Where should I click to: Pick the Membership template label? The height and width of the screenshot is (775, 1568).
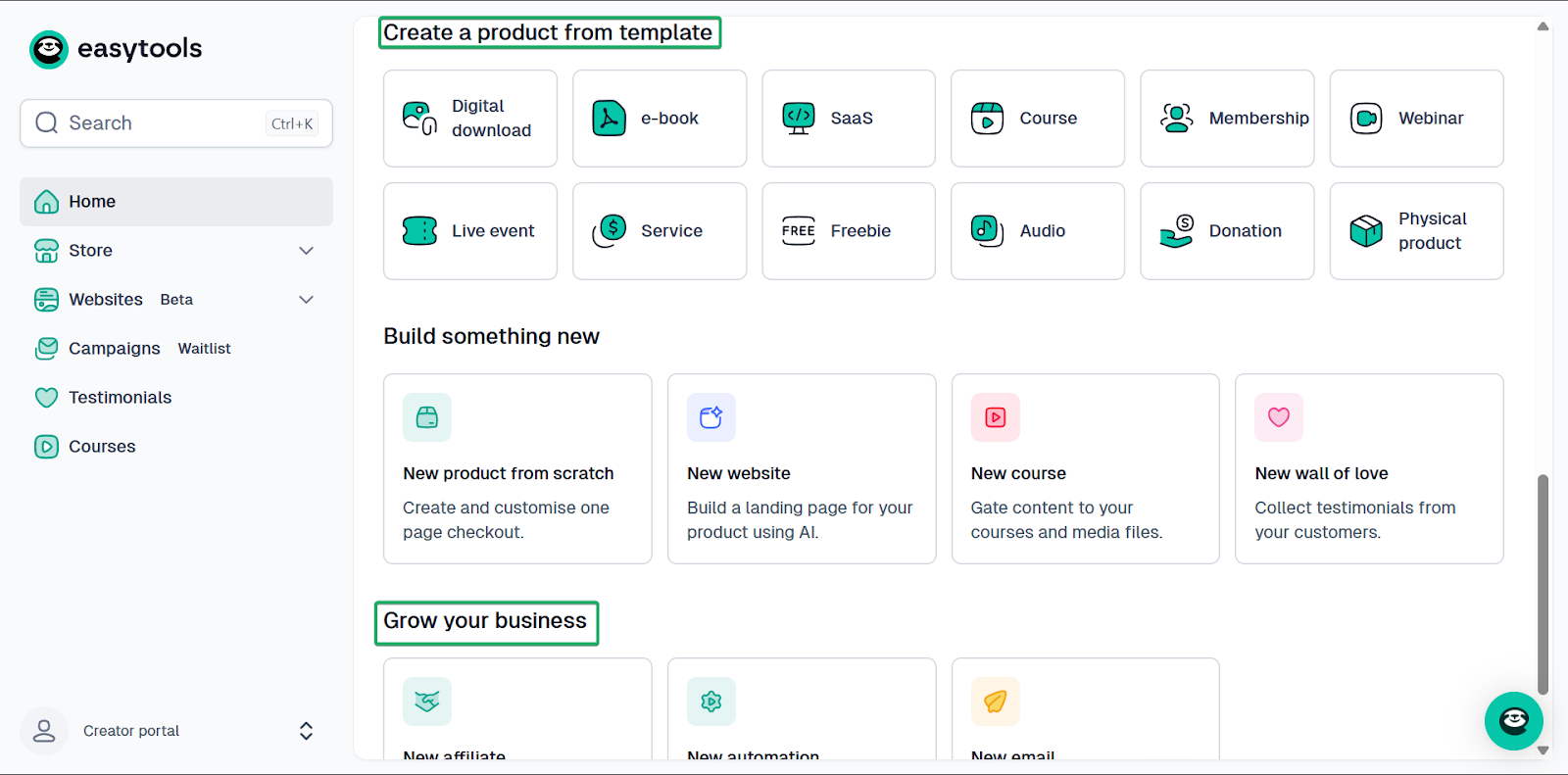tap(1258, 119)
